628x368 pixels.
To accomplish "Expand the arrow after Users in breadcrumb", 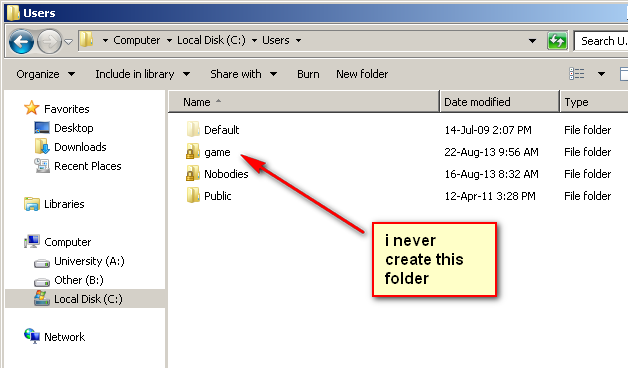I will pos(298,41).
